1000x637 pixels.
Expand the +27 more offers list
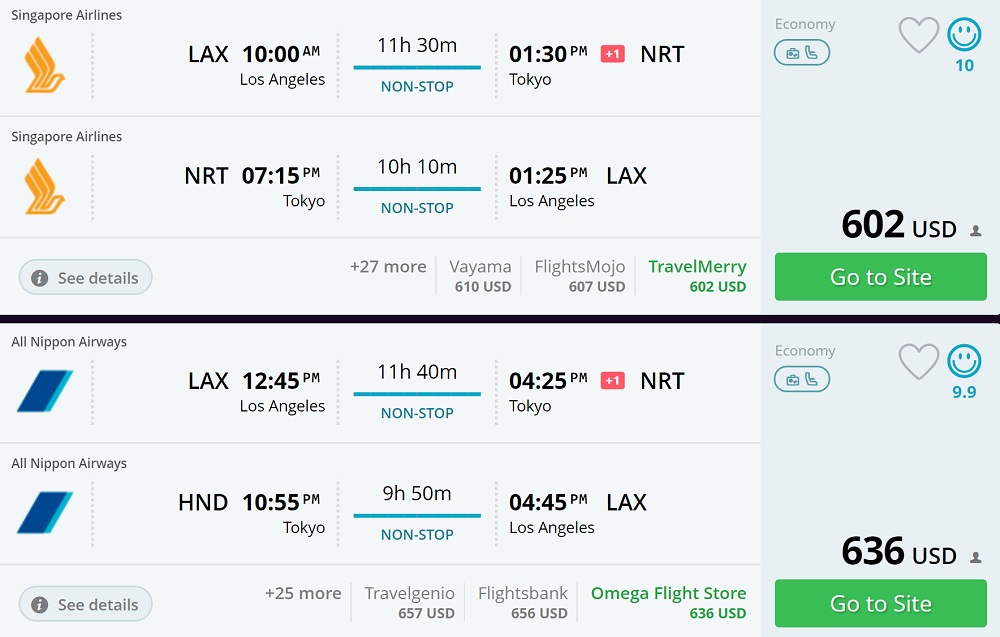click(388, 267)
